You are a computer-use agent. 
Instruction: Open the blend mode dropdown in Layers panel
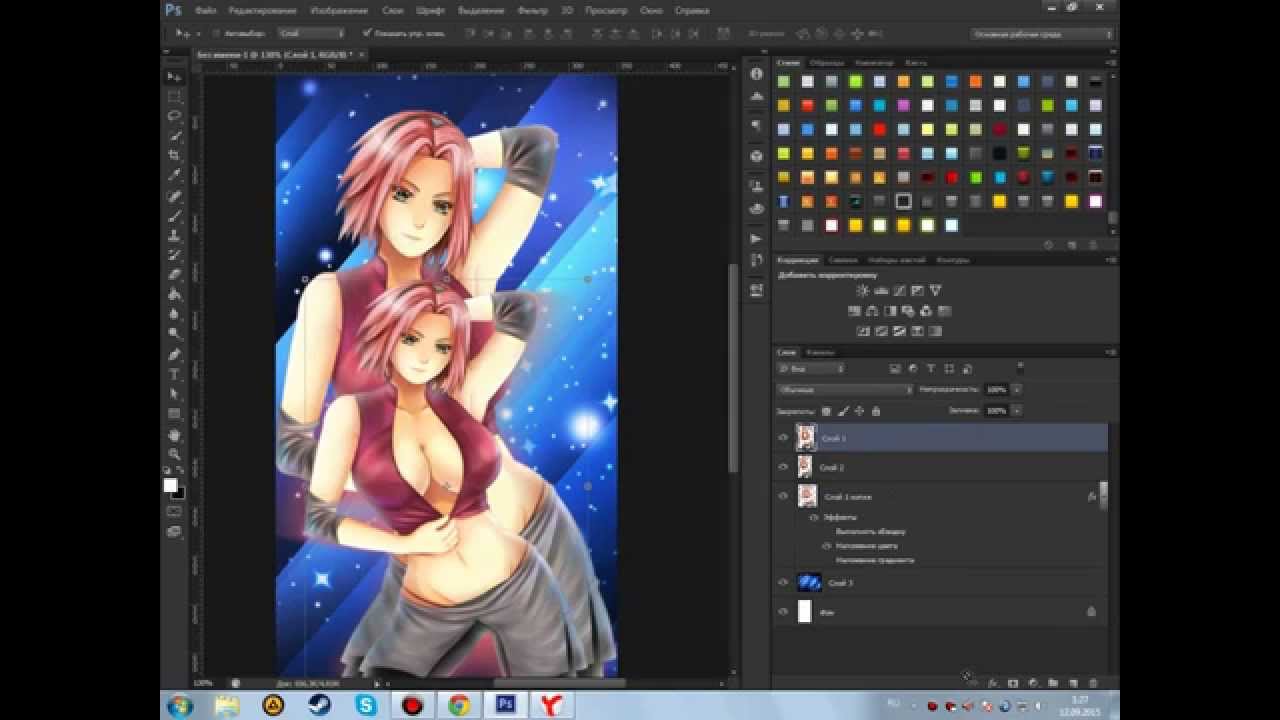[846, 389]
